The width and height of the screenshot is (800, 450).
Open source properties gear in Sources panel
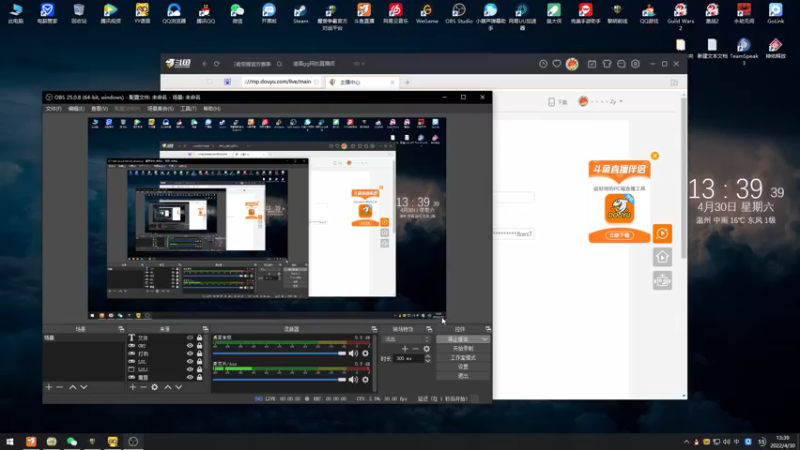(155, 387)
